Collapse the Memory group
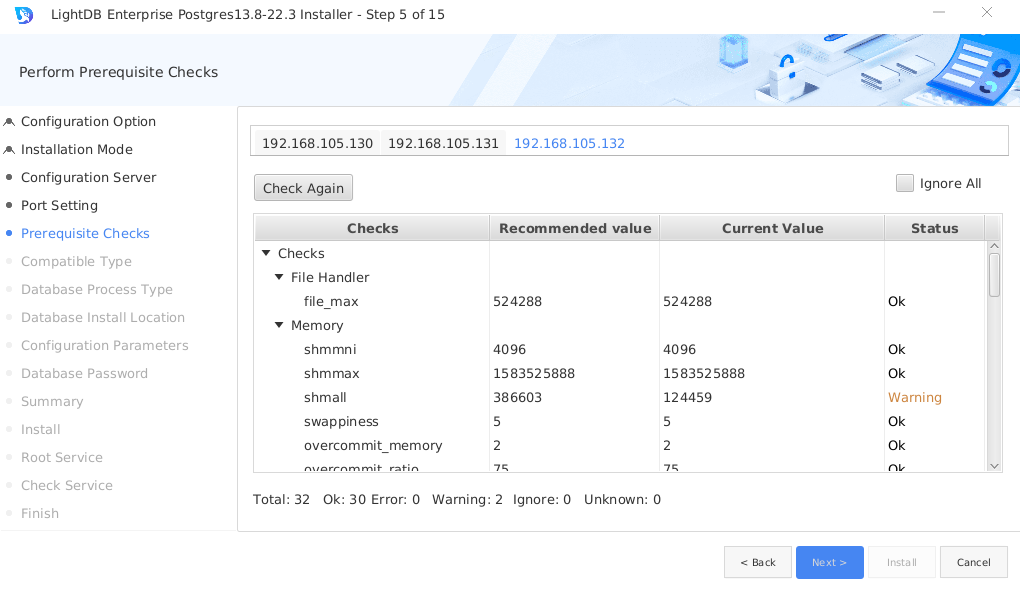1020x592 pixels. coord(279,325)
